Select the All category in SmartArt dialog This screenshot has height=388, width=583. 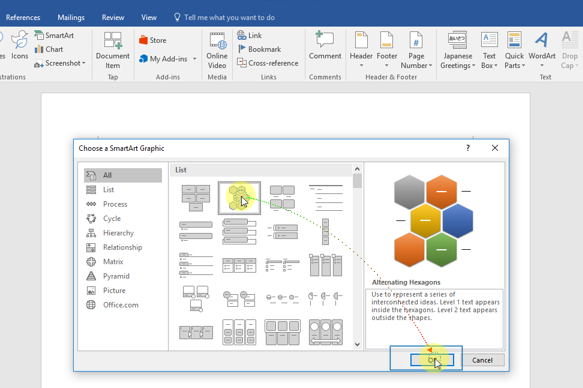[123, 175]
